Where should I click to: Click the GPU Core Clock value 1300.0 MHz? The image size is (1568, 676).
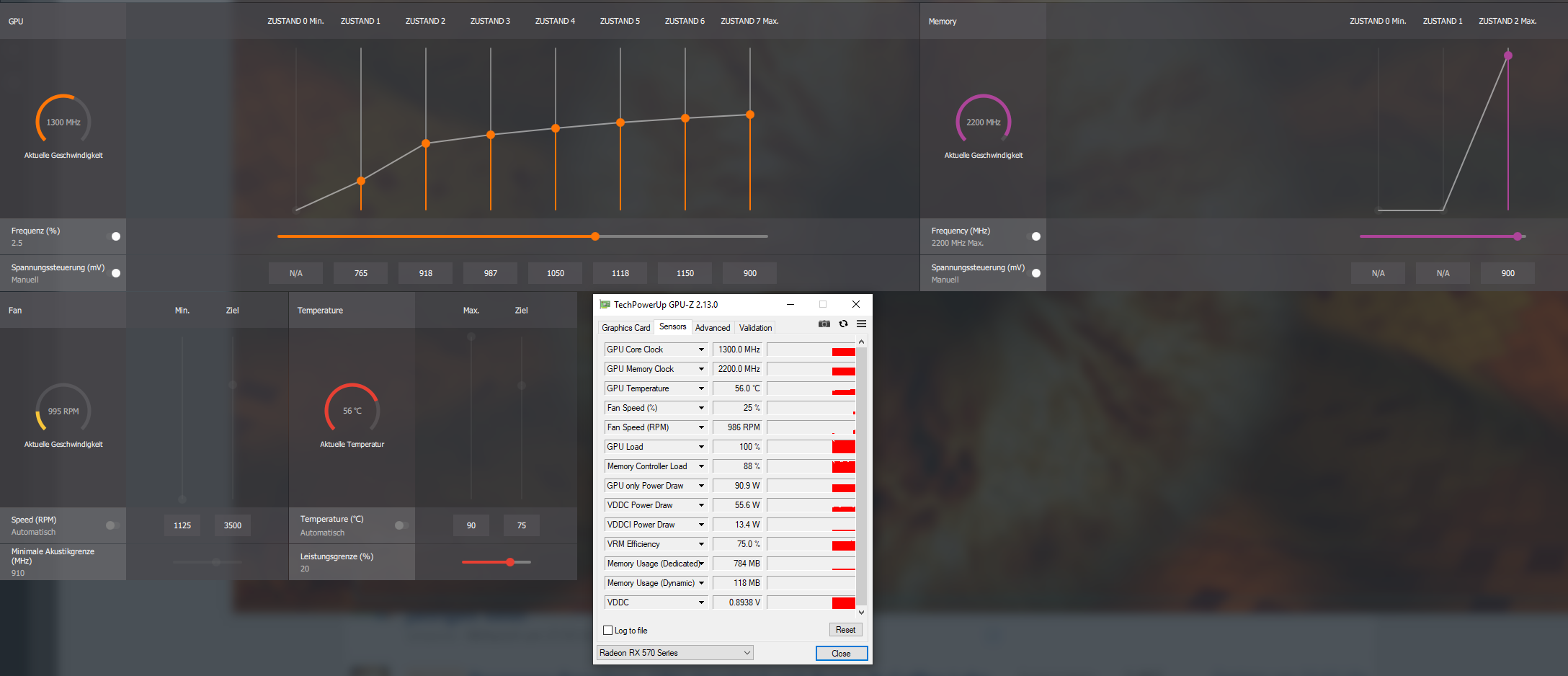pos(738,350)
